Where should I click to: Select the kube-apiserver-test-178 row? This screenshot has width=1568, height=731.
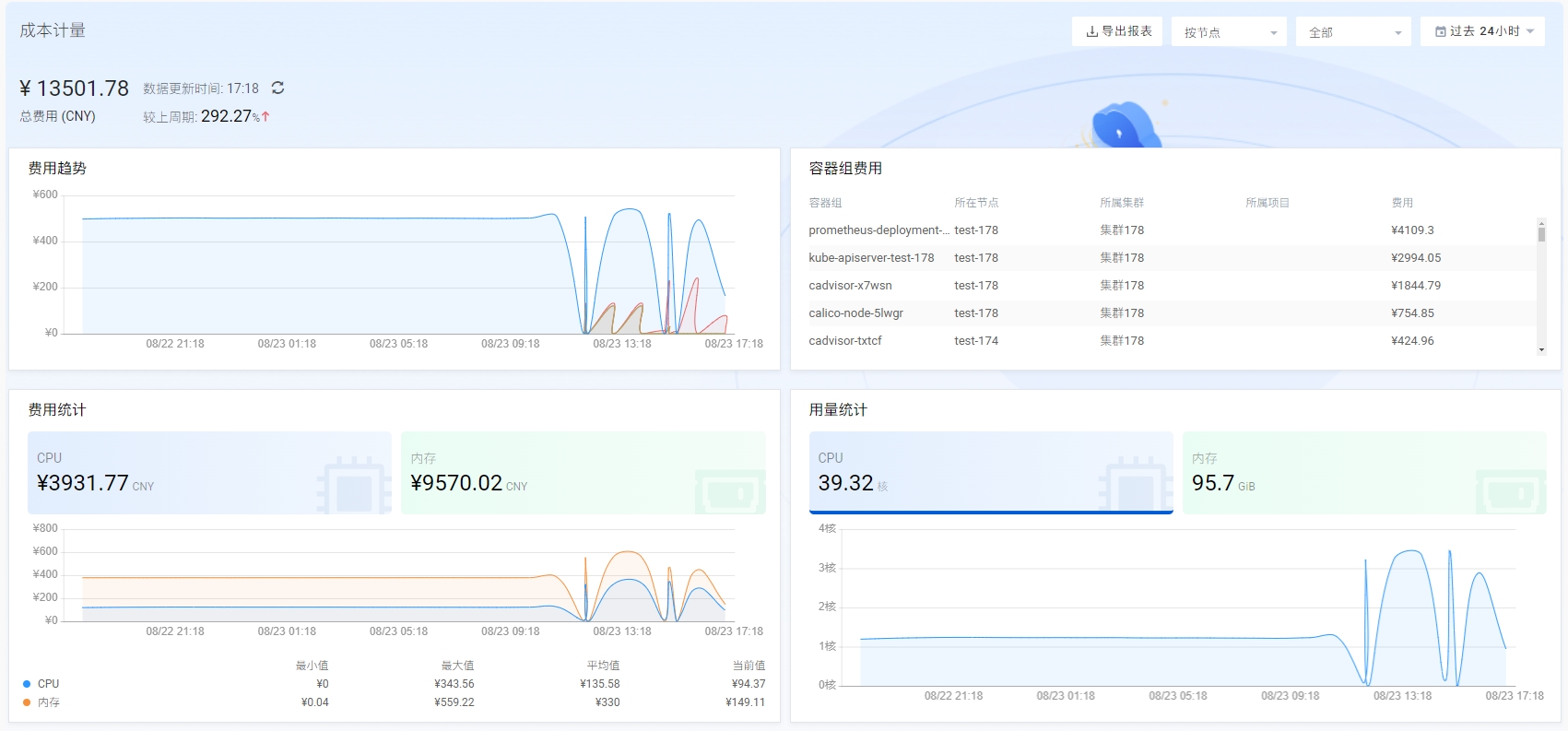[871, 258]
